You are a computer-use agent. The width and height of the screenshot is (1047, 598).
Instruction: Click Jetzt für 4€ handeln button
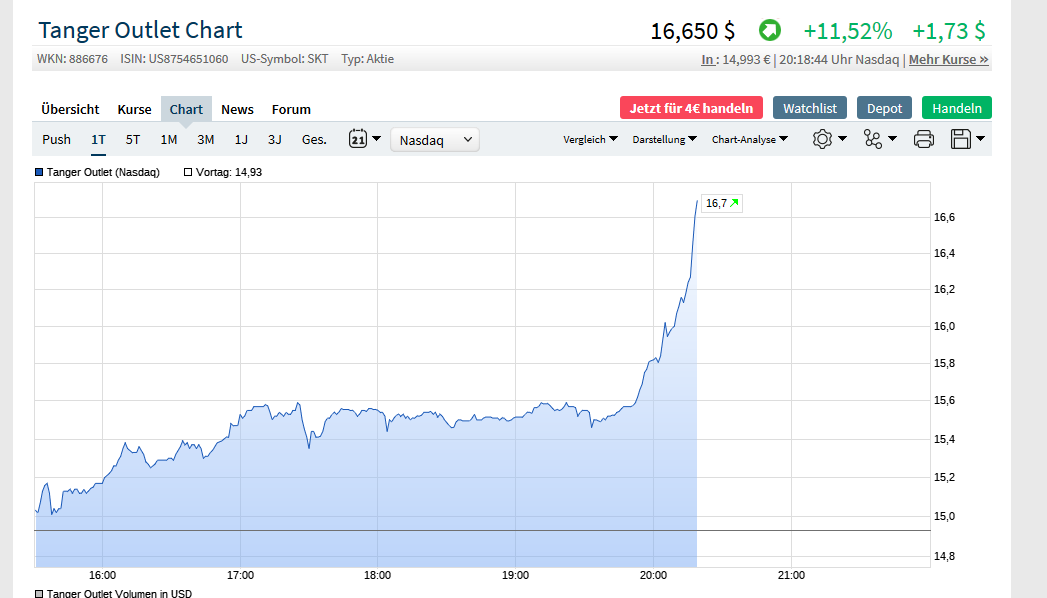691,108
